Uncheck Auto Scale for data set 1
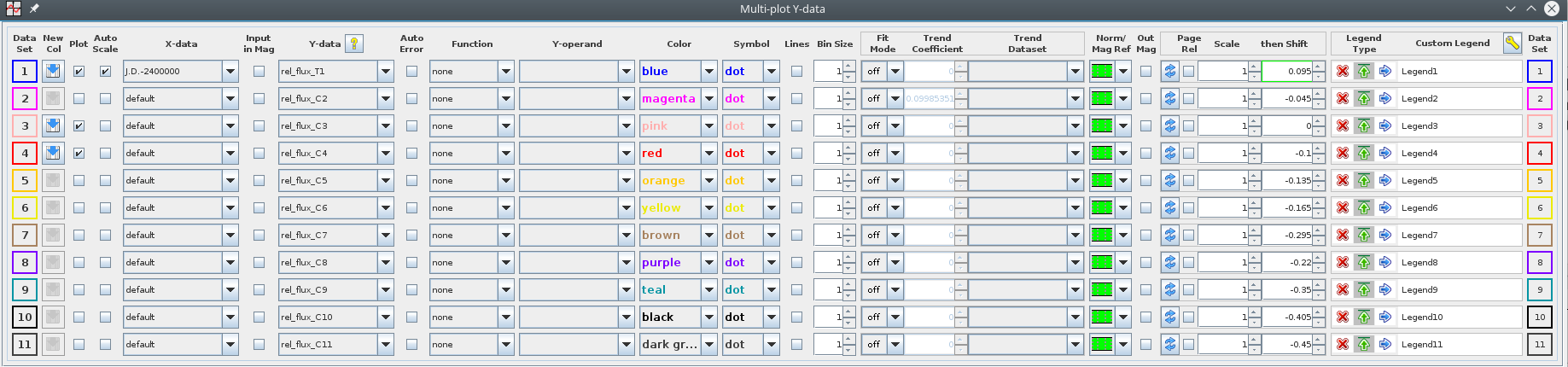 tap(105, 71)
